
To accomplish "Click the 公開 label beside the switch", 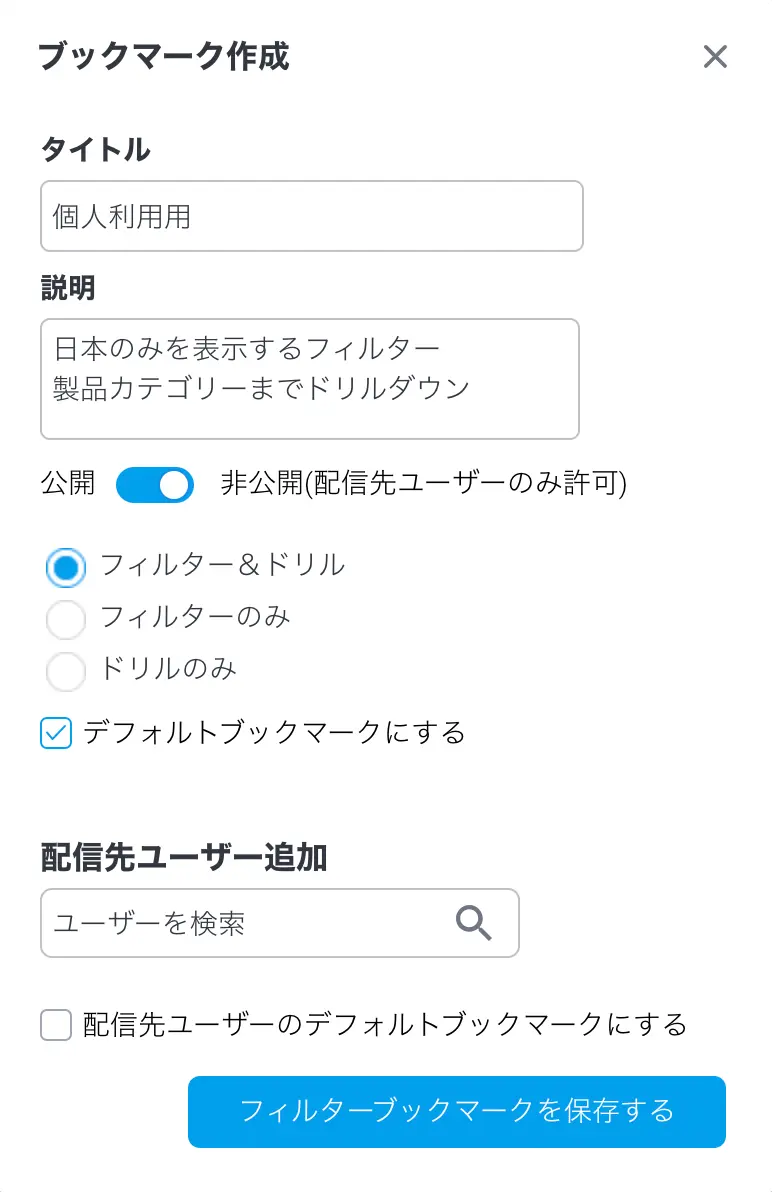I will pos(68,485).
